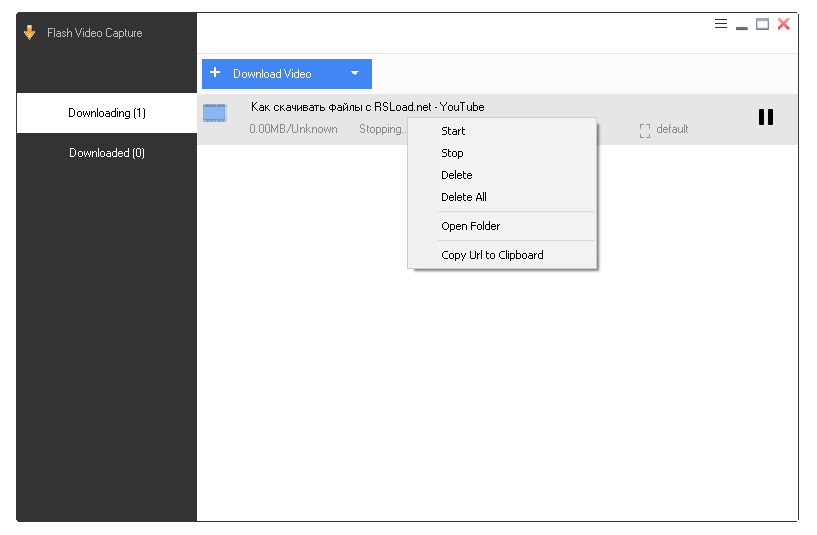Pause the current download
Viewport: 817px width, 535px height.
click(766, 117)
